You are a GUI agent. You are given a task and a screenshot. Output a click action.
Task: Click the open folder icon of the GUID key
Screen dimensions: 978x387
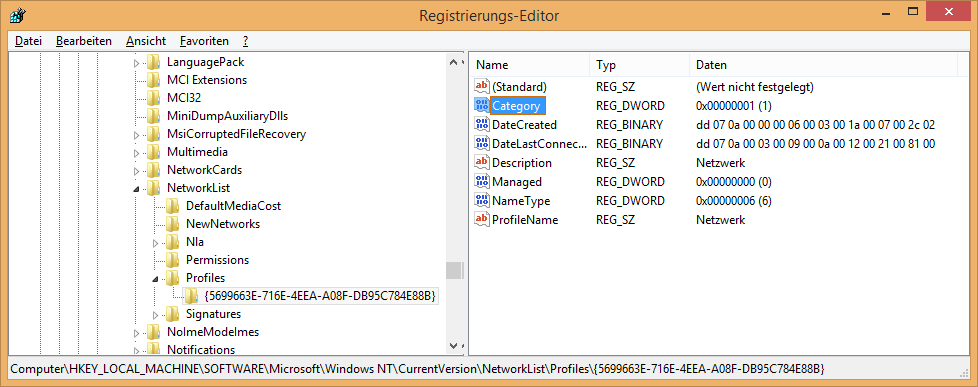[x=191, y=295]
